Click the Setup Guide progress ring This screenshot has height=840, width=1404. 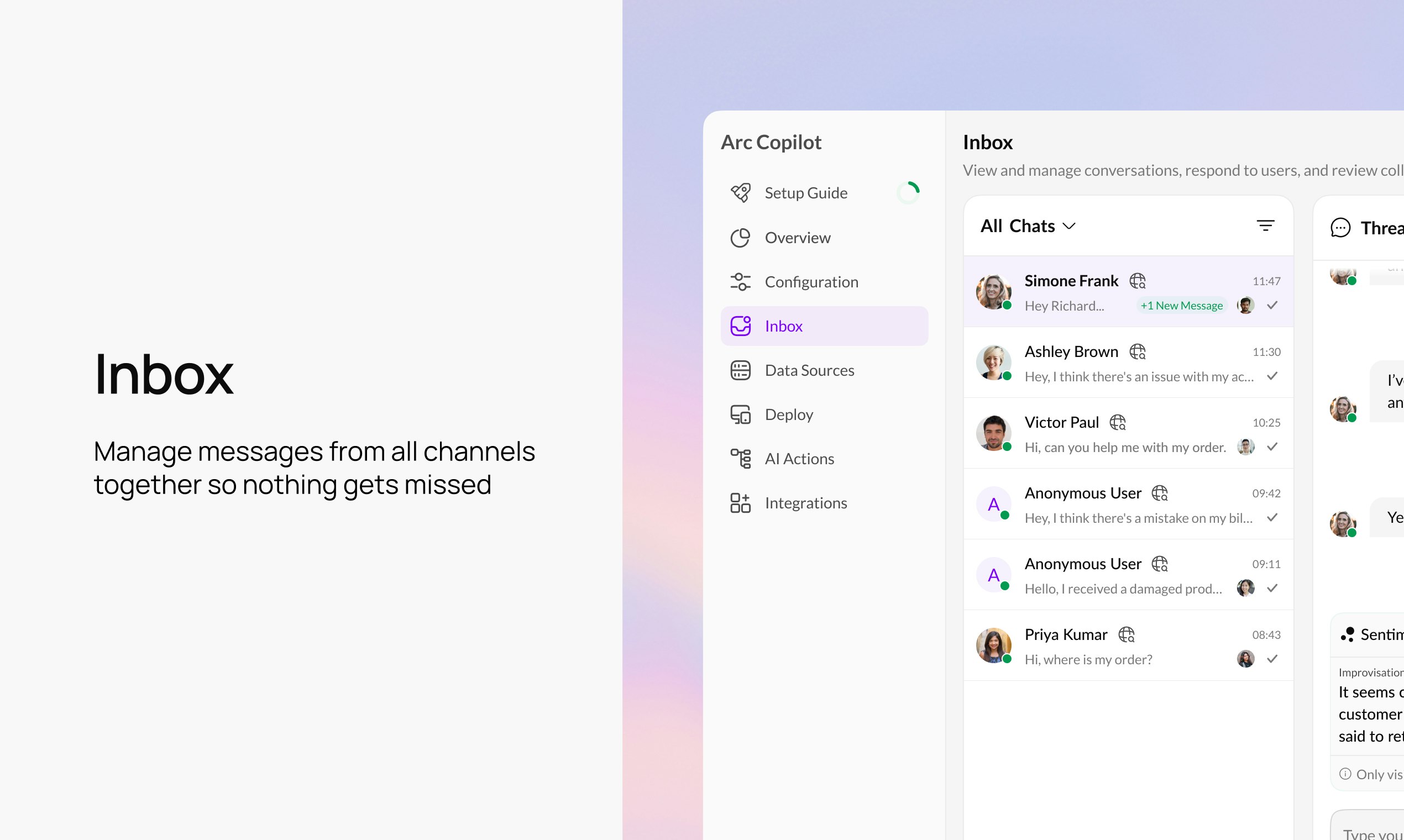(908, 193)
